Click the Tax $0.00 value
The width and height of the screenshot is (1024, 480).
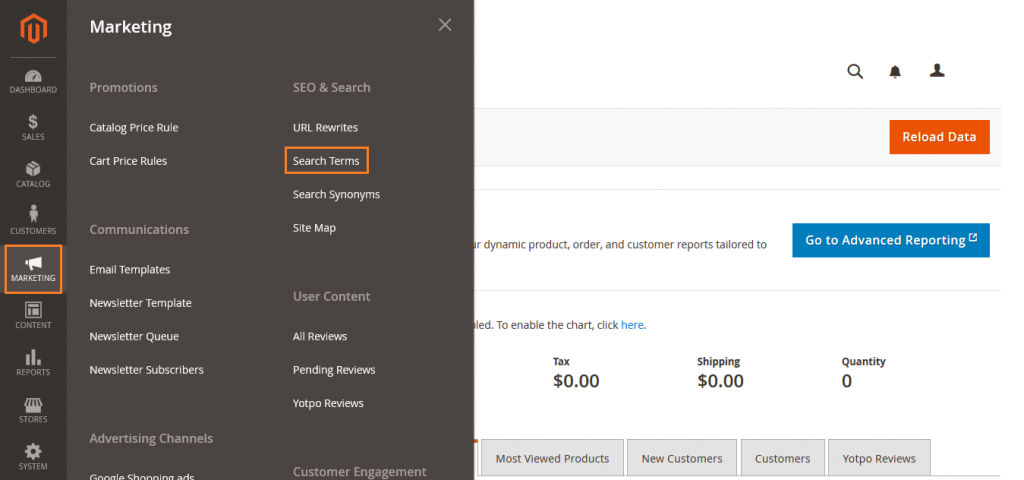tap(576, 381)
